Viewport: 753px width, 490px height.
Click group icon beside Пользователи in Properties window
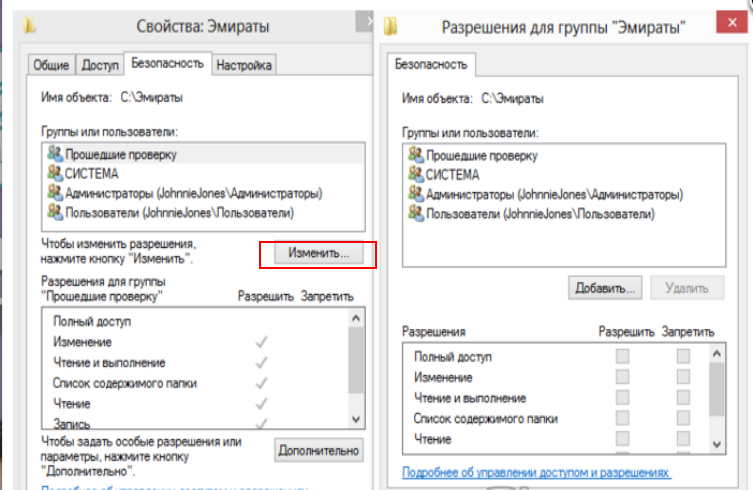coord(55,212)
